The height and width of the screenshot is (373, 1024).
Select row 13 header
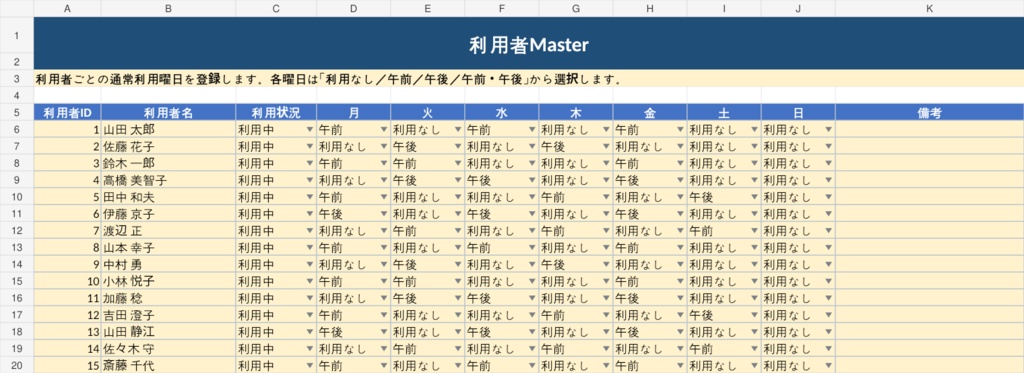[x=16, y=248]
